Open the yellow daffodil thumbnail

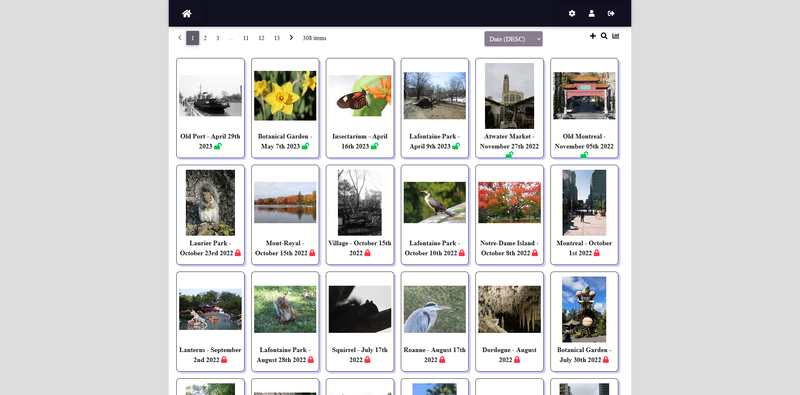pos(285,95)
